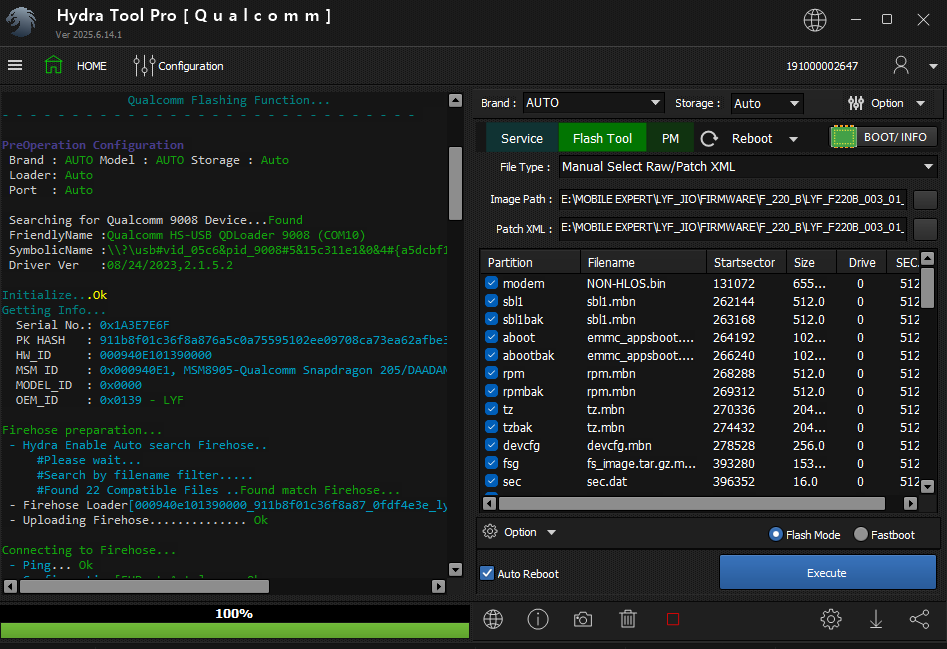Click in the Image Path field
The width and height of the screenshot is (947, 649).
(x=733, y=199)
